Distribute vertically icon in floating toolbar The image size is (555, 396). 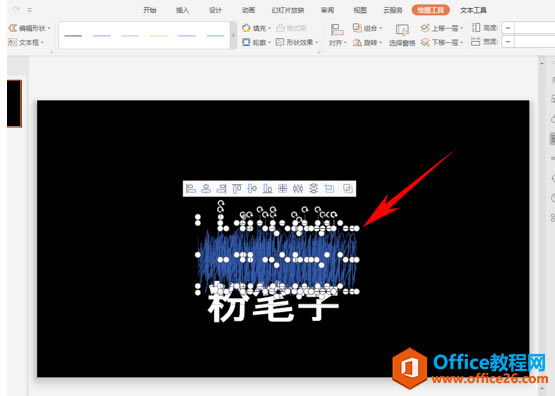[313, 189]
